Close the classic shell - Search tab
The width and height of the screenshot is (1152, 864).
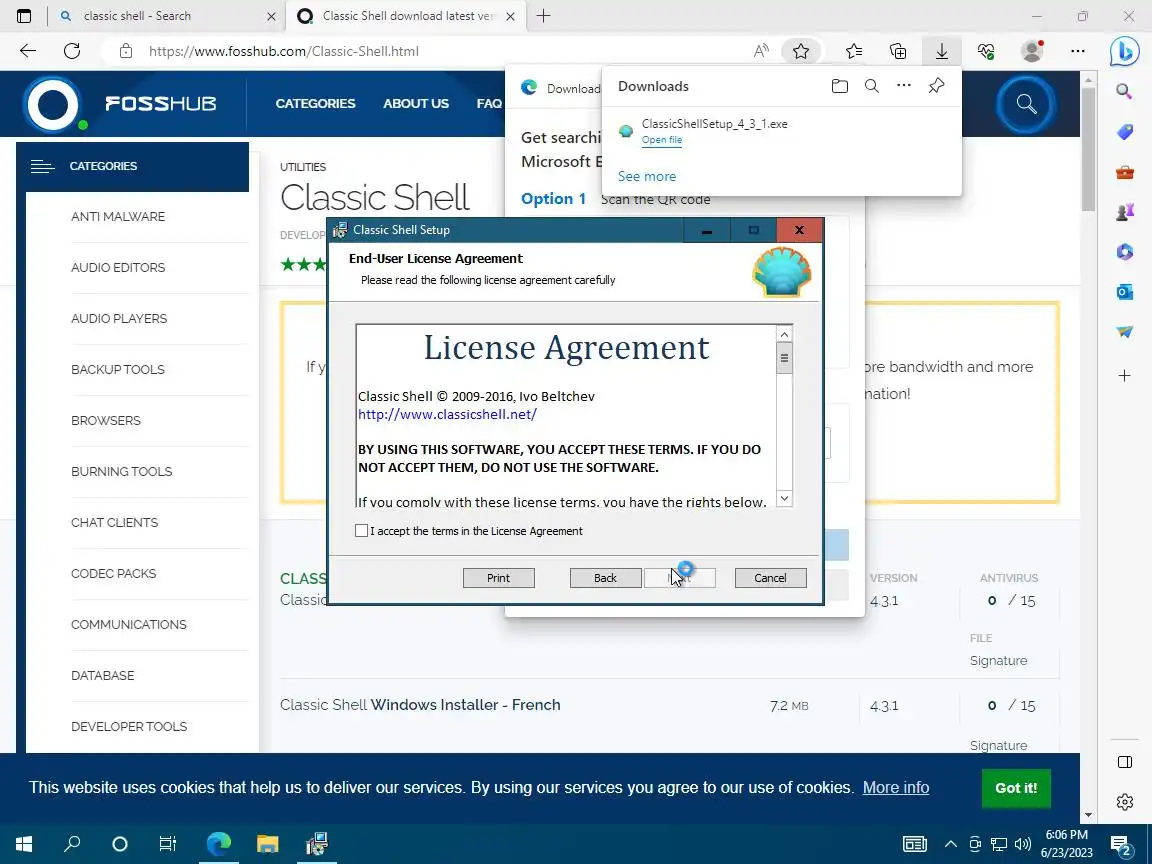click(271, 16)
